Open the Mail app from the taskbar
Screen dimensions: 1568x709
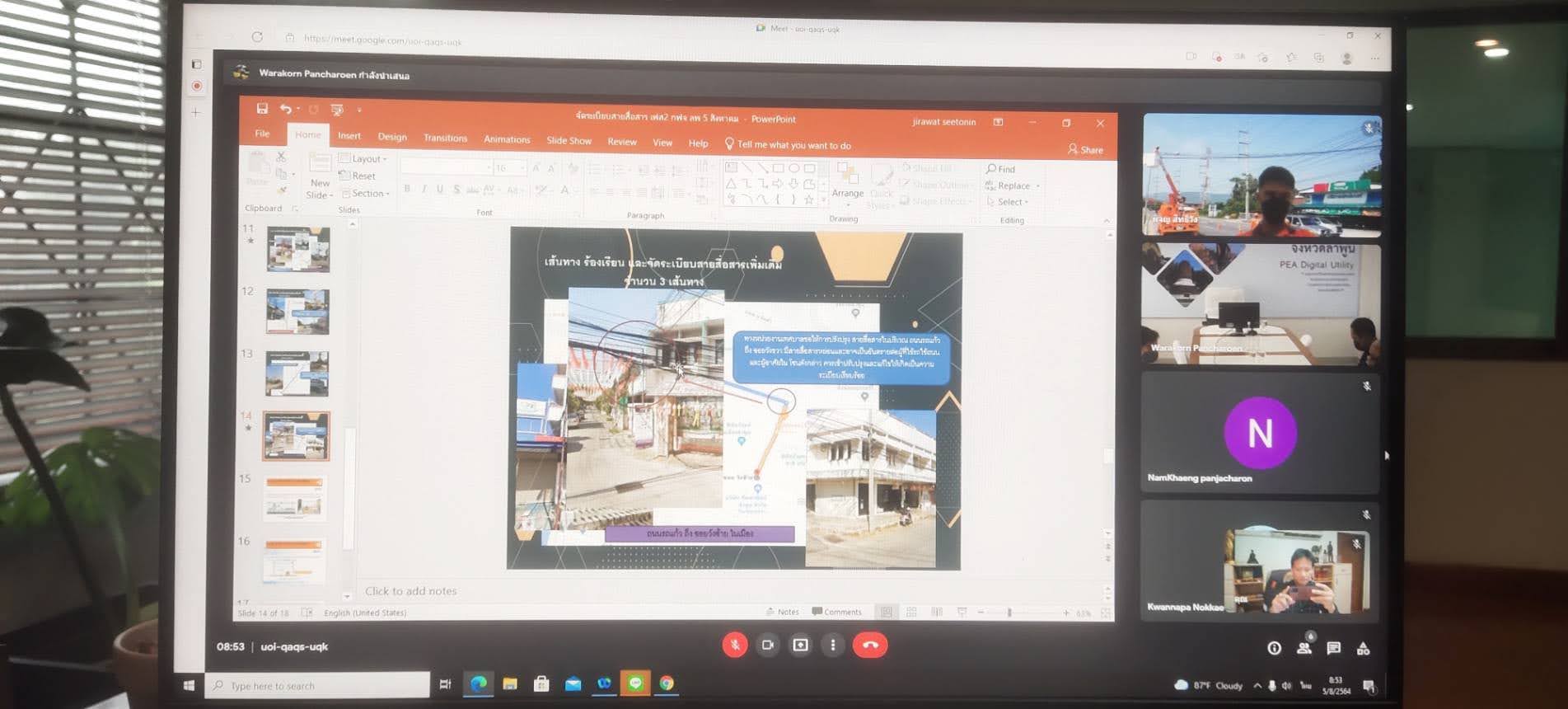573,683
